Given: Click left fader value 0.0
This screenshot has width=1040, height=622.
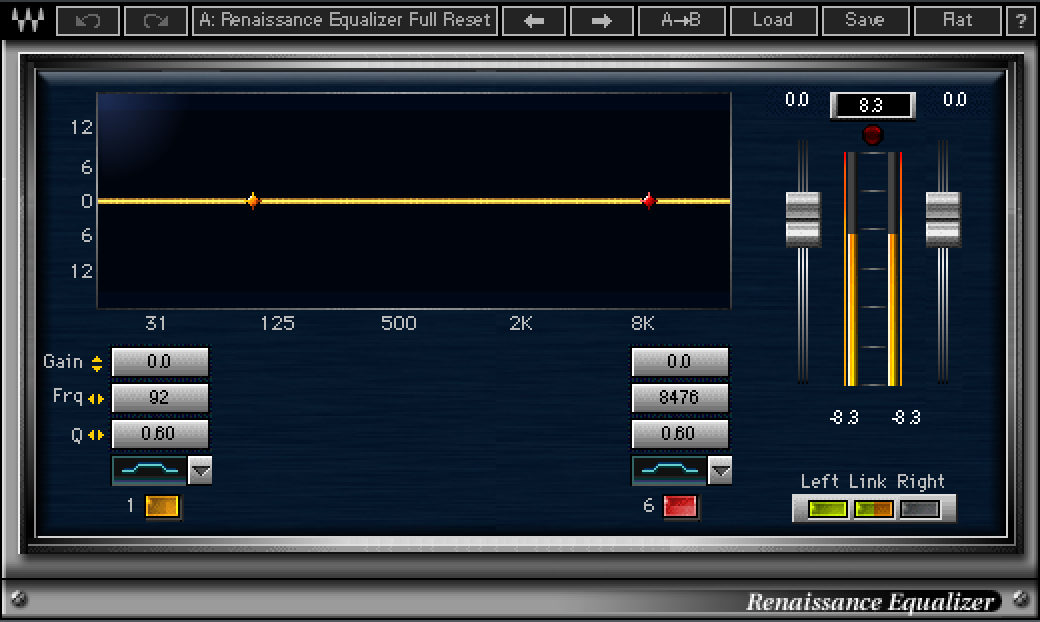Looking at the screenshot, I should coord(797,99).
